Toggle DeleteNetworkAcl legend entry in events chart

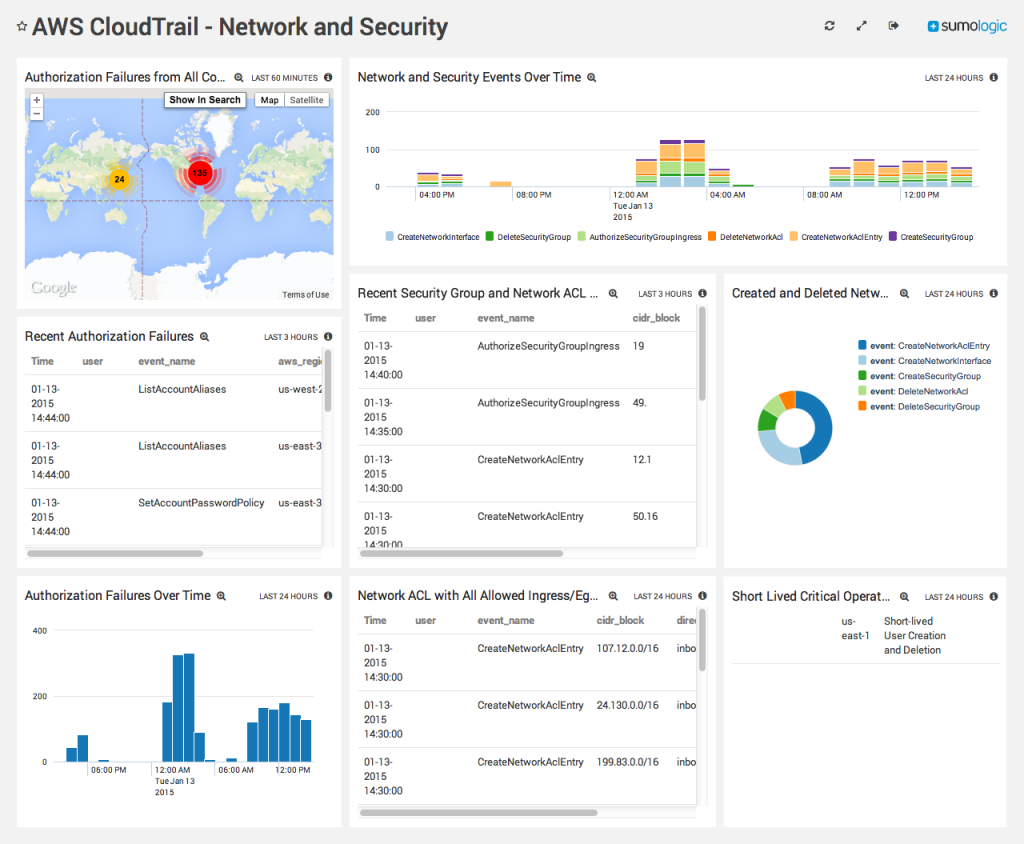745,236
